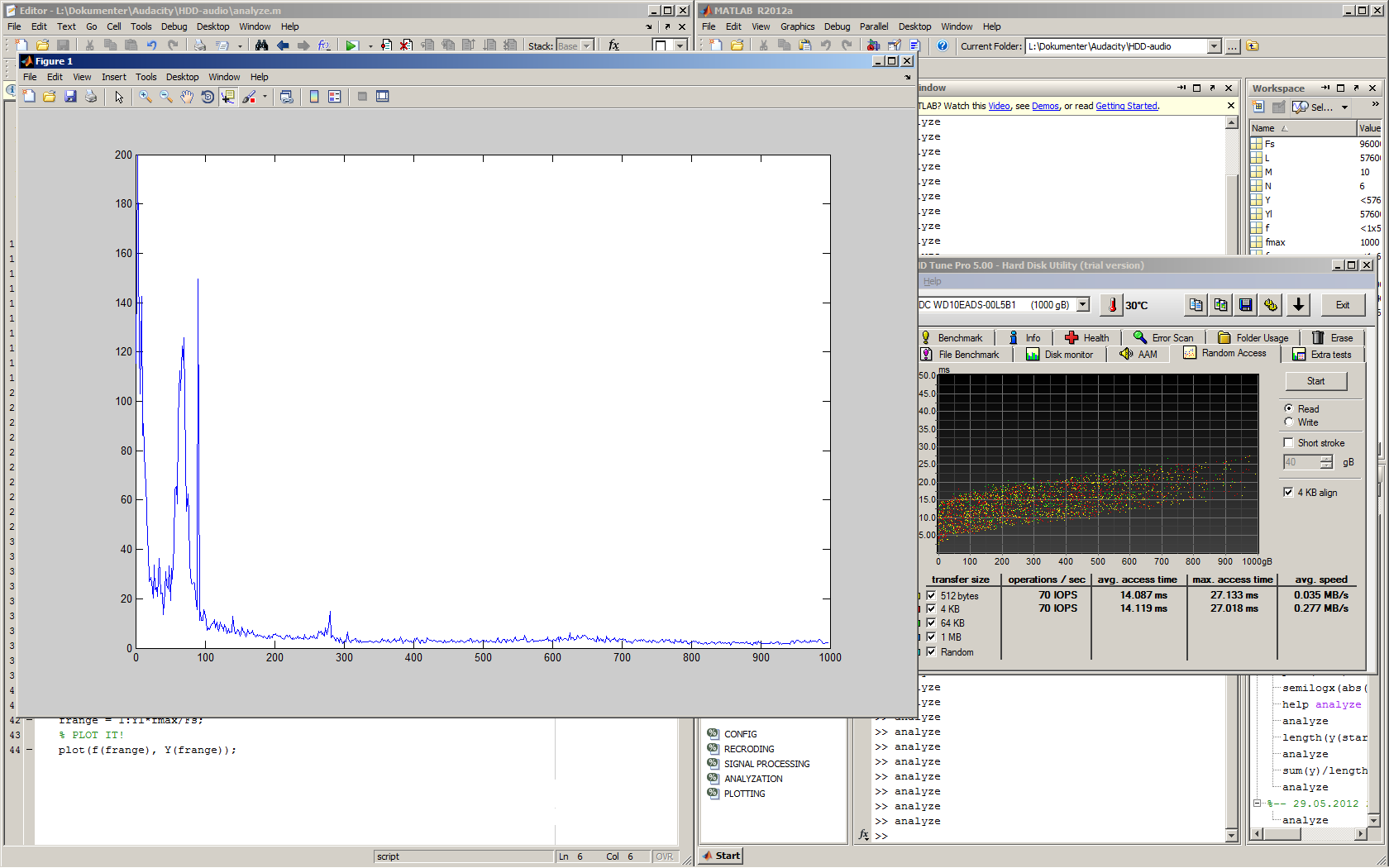Open the Editor print button dropdown arrow
The image size is (1389, 868).
[240, 46]
